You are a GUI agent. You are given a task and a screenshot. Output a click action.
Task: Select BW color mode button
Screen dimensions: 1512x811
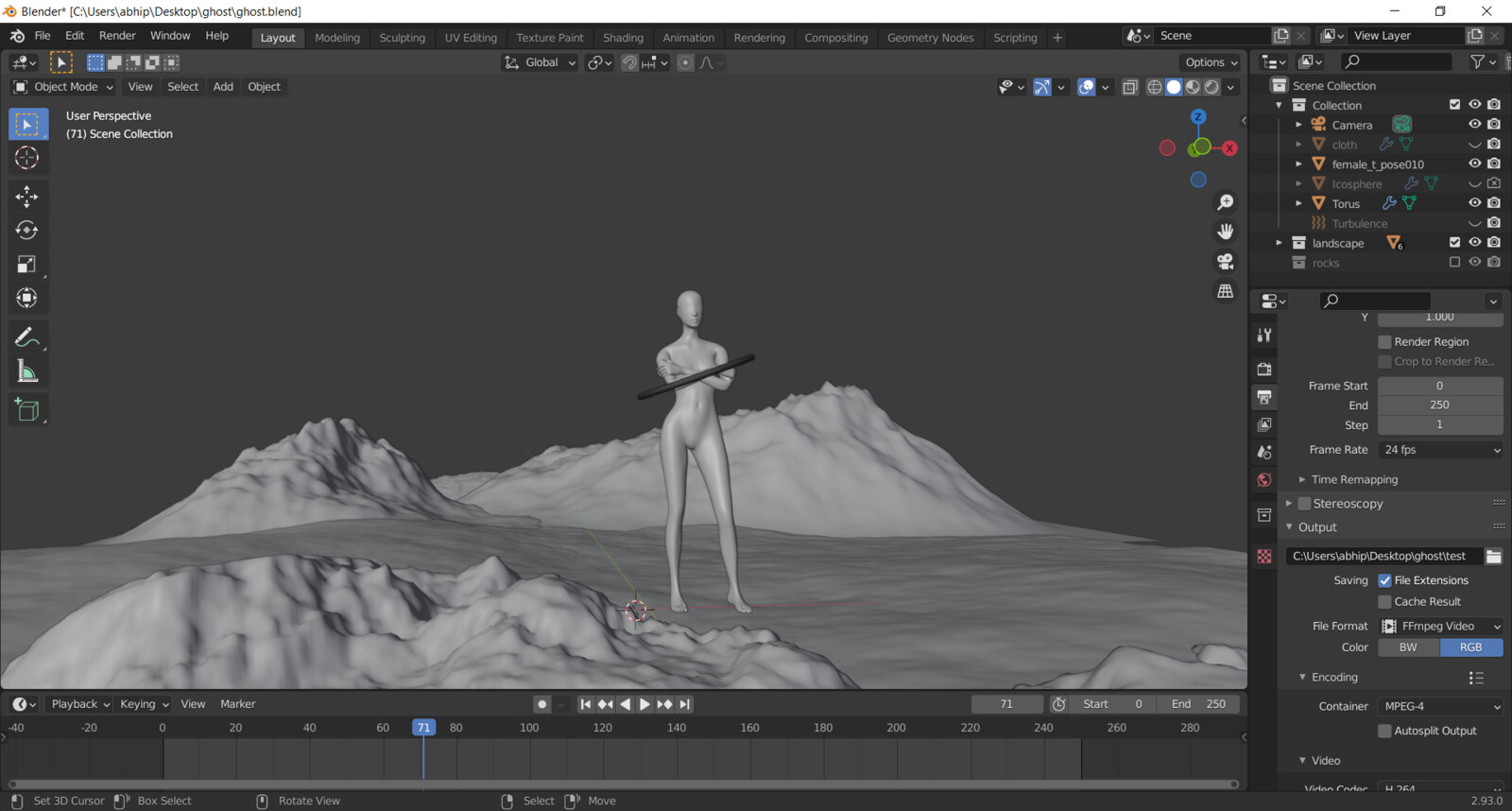(x=1408, y=647)
